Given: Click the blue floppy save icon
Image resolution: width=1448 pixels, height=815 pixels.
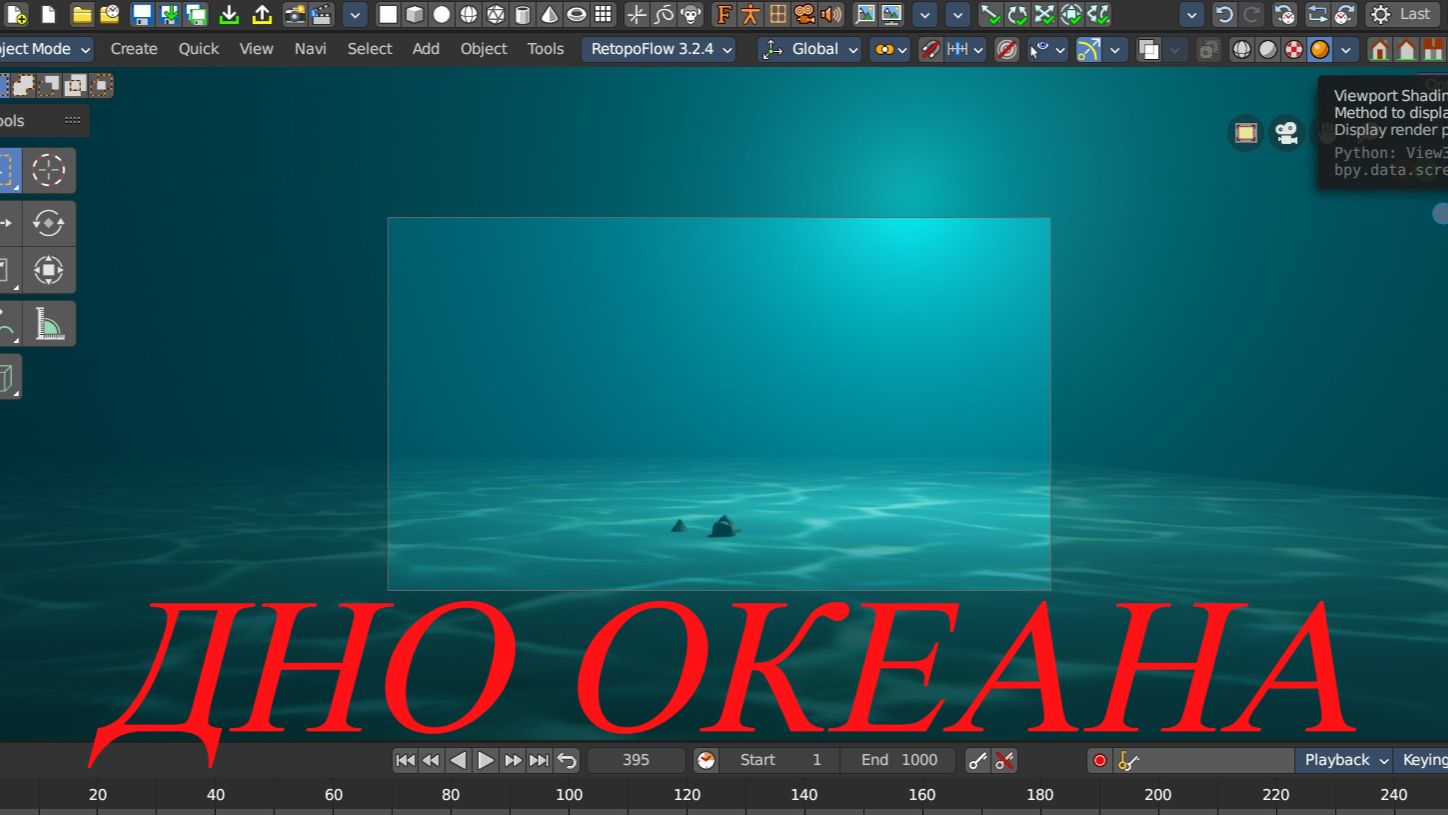Looking at the screenshot, I should pos(143,15).
